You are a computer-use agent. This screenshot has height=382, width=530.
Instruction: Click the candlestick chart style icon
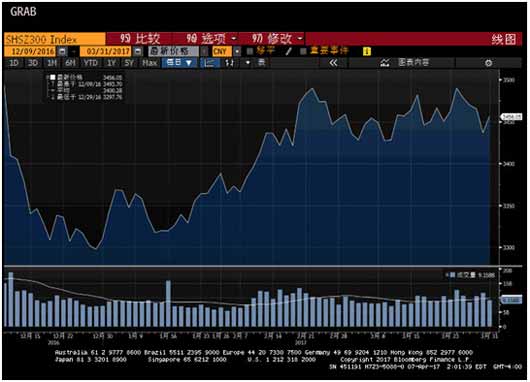(230, 63)
